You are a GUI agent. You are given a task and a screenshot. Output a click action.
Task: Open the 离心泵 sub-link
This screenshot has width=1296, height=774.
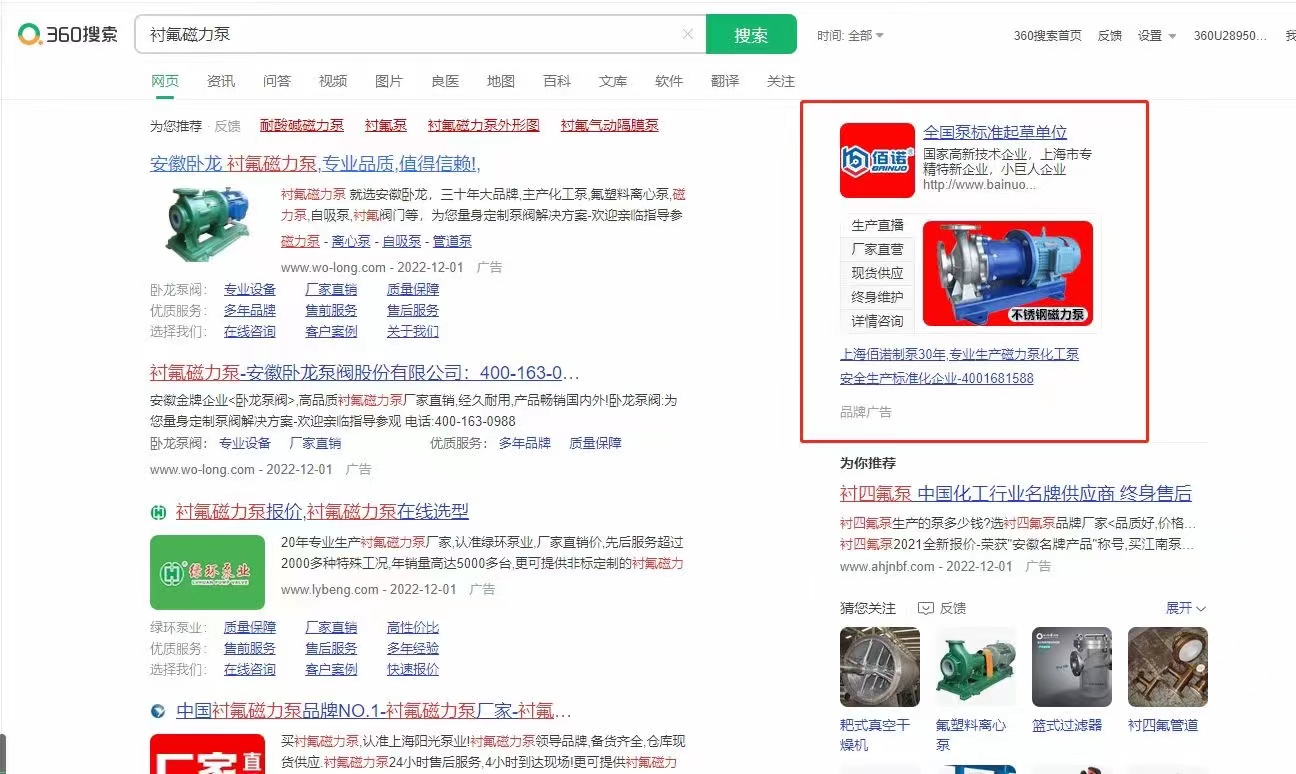[351, 241]
